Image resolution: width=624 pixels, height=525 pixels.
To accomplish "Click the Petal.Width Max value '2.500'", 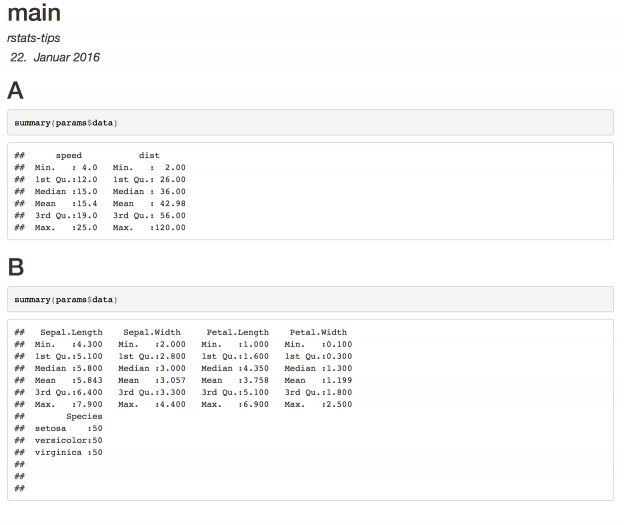I will 339,404.
